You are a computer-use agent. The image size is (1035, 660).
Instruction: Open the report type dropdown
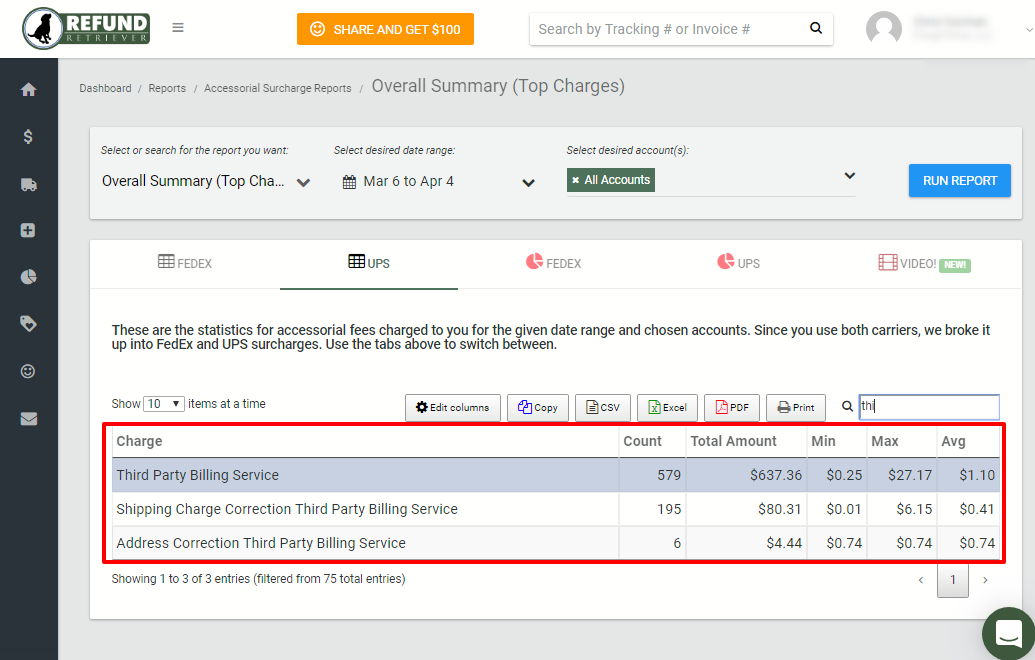[303, 183]
